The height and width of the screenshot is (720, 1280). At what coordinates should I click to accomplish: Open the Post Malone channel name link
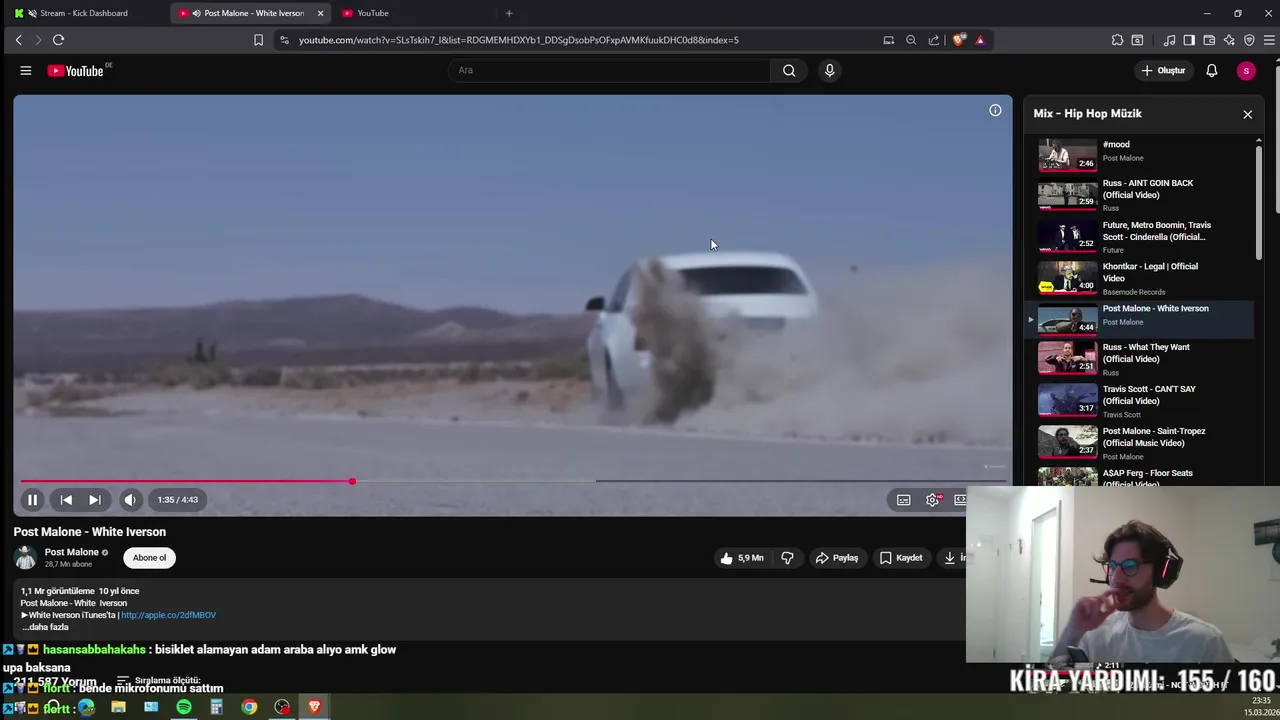coord(71,552)
